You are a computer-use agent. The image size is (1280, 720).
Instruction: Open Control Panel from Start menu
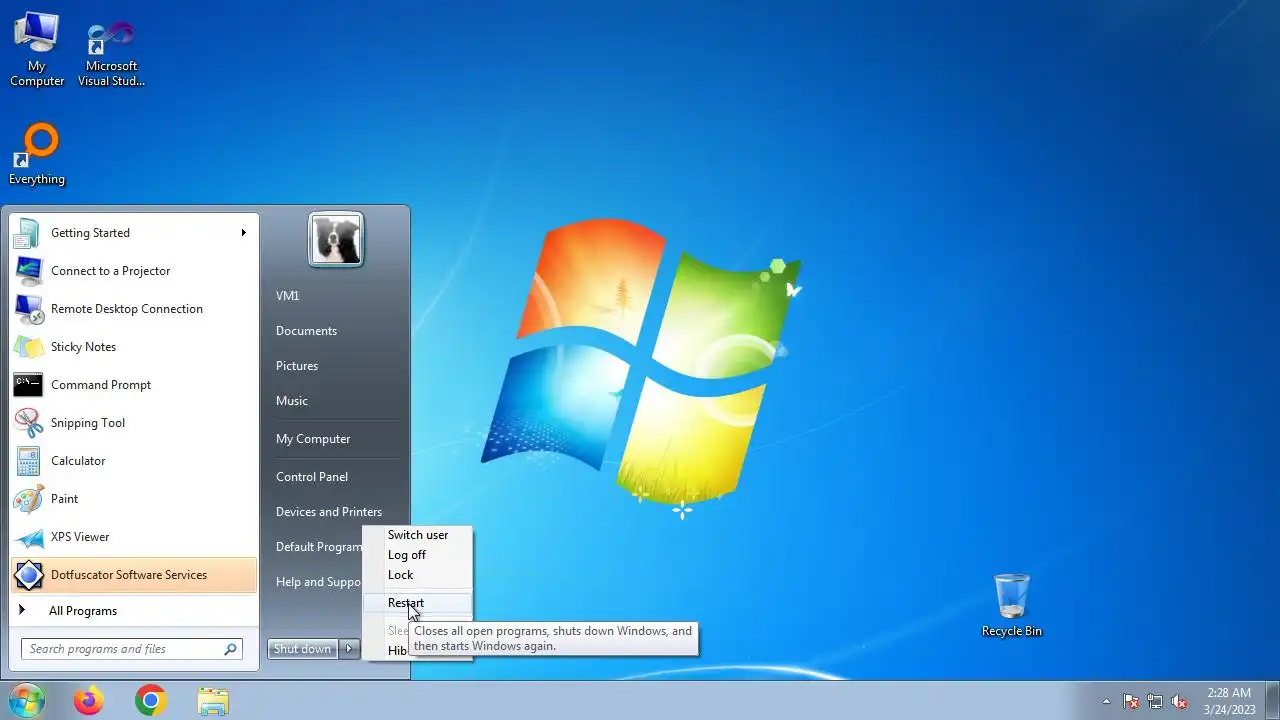click(x=312, y=477)
